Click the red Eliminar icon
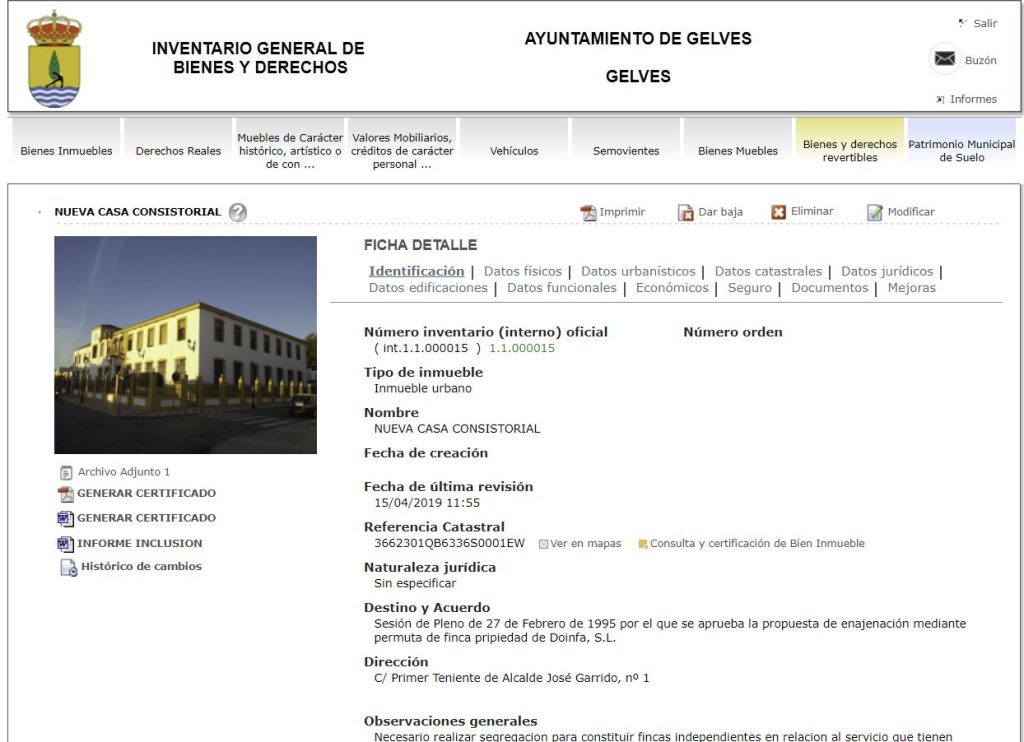 [779, 212]
